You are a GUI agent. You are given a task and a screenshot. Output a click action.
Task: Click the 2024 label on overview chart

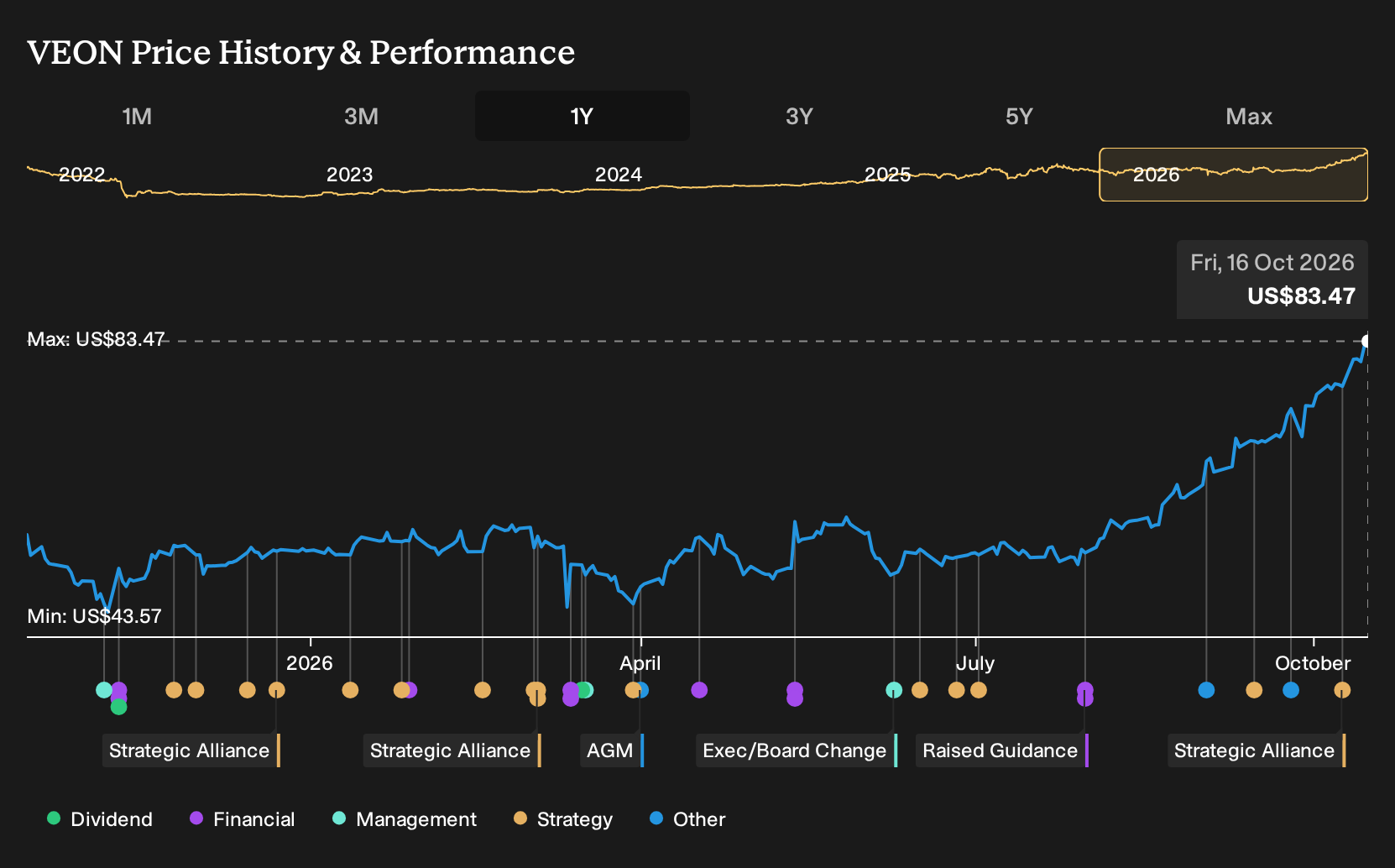pyautogui.click(x=619, y=175)
